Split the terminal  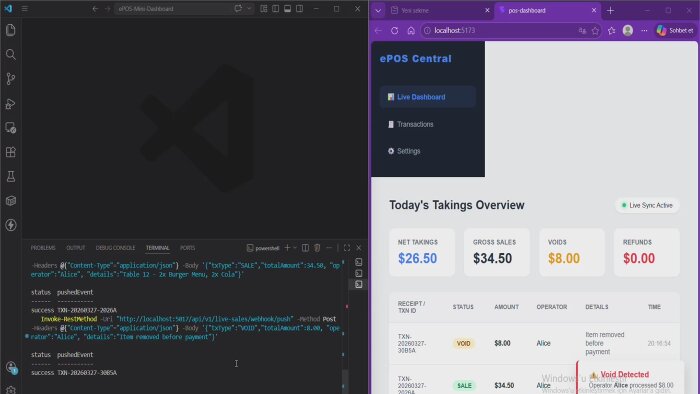coord(305,248)
